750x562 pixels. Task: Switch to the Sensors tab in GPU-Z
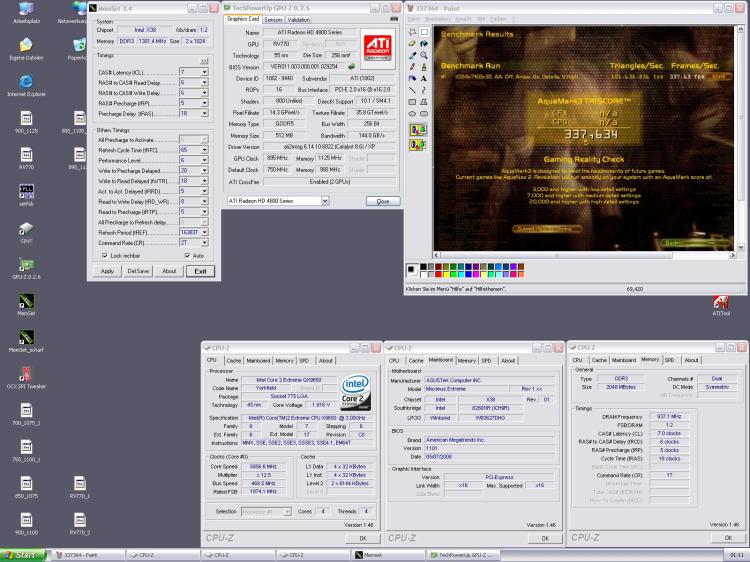[x=273, y=19]
